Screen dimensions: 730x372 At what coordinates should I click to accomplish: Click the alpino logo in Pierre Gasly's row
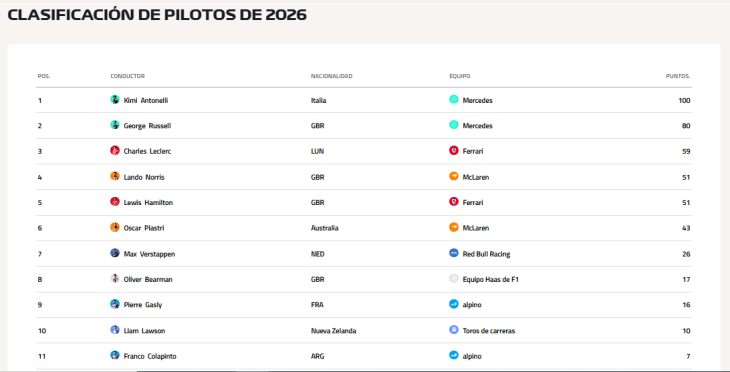pos(453,304)
